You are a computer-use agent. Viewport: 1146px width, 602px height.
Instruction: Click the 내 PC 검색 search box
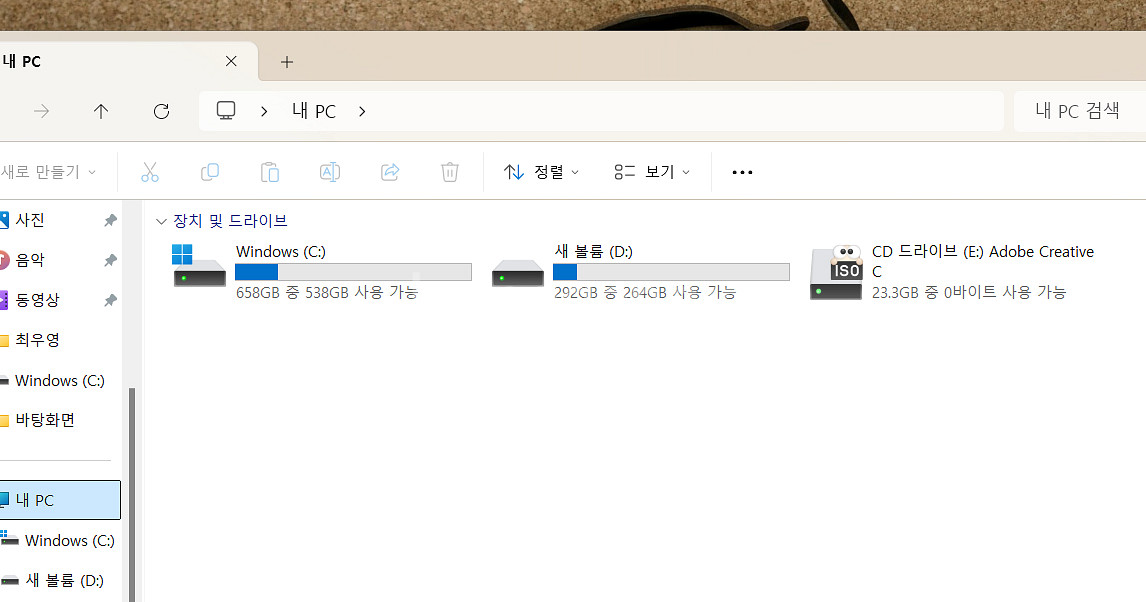(1079, 111)
